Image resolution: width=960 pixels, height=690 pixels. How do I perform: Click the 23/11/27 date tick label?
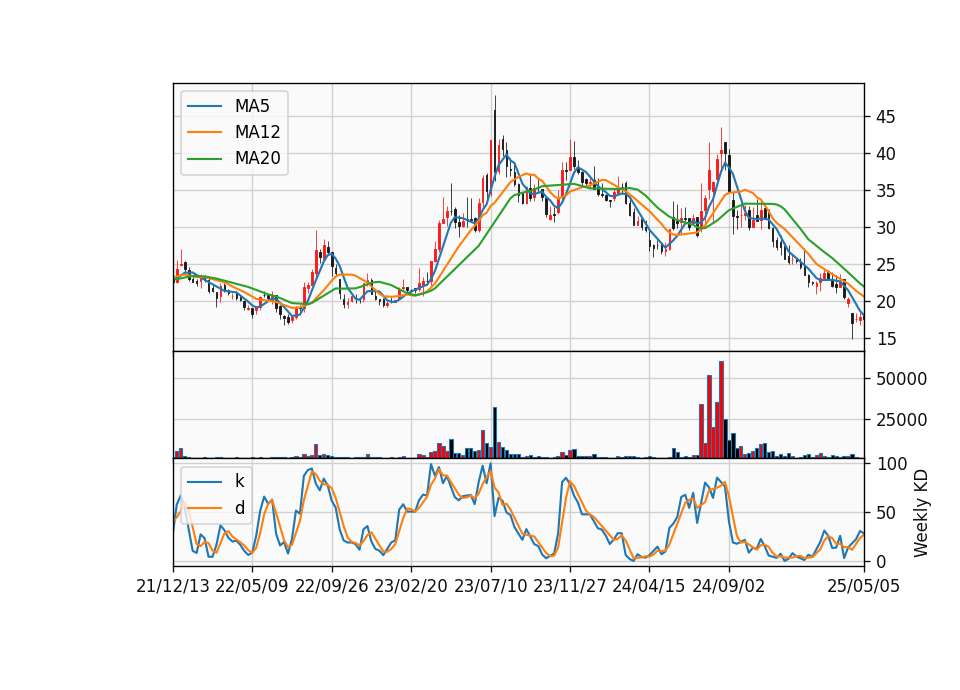click(570, 586)
